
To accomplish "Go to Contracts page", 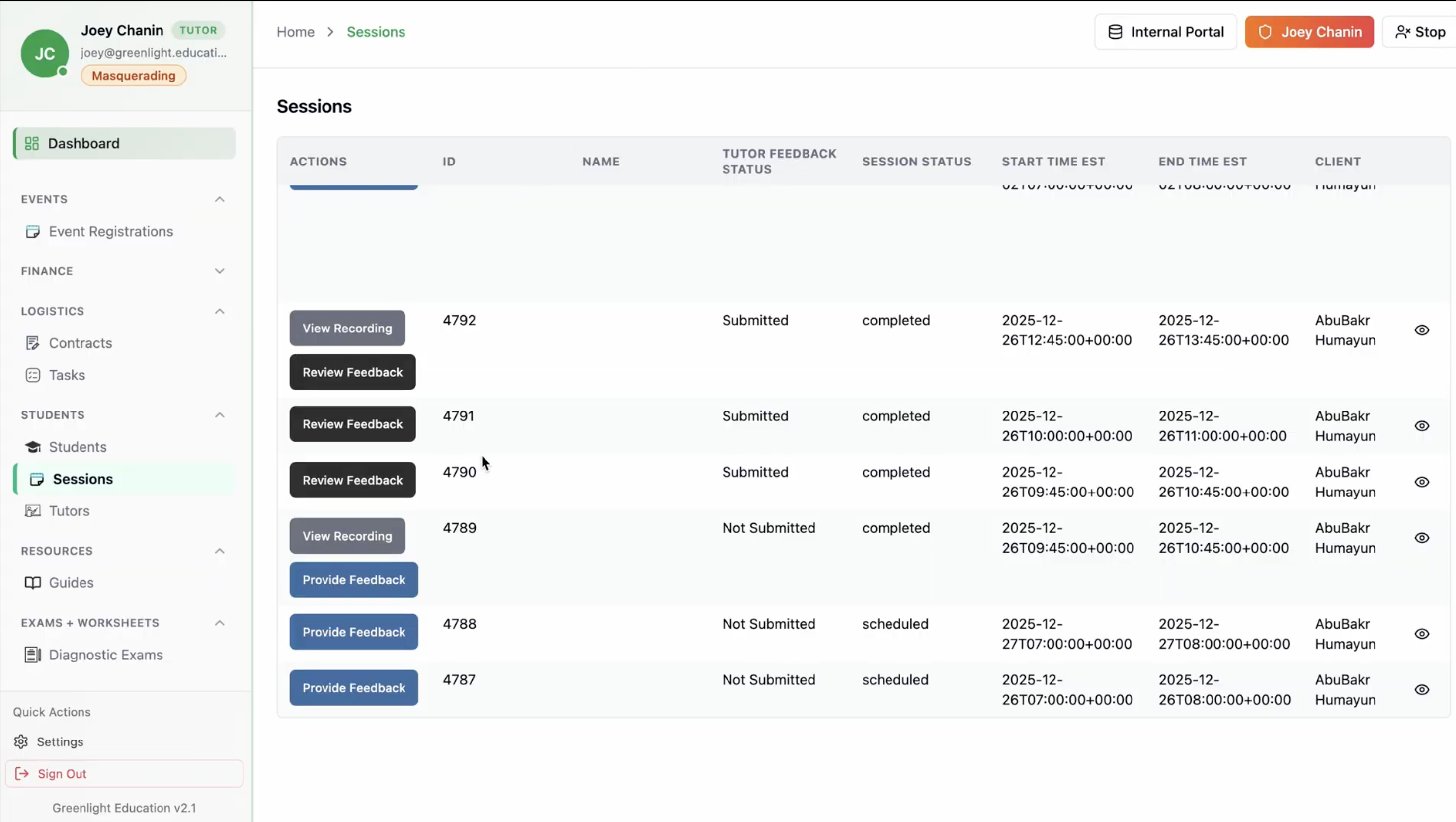I will 81,343.
